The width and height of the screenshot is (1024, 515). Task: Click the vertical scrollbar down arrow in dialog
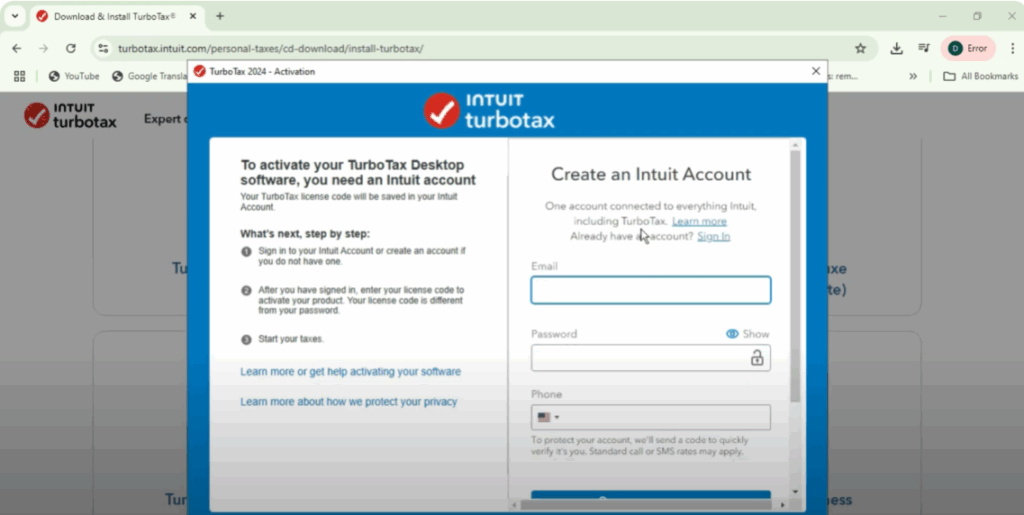795,492
